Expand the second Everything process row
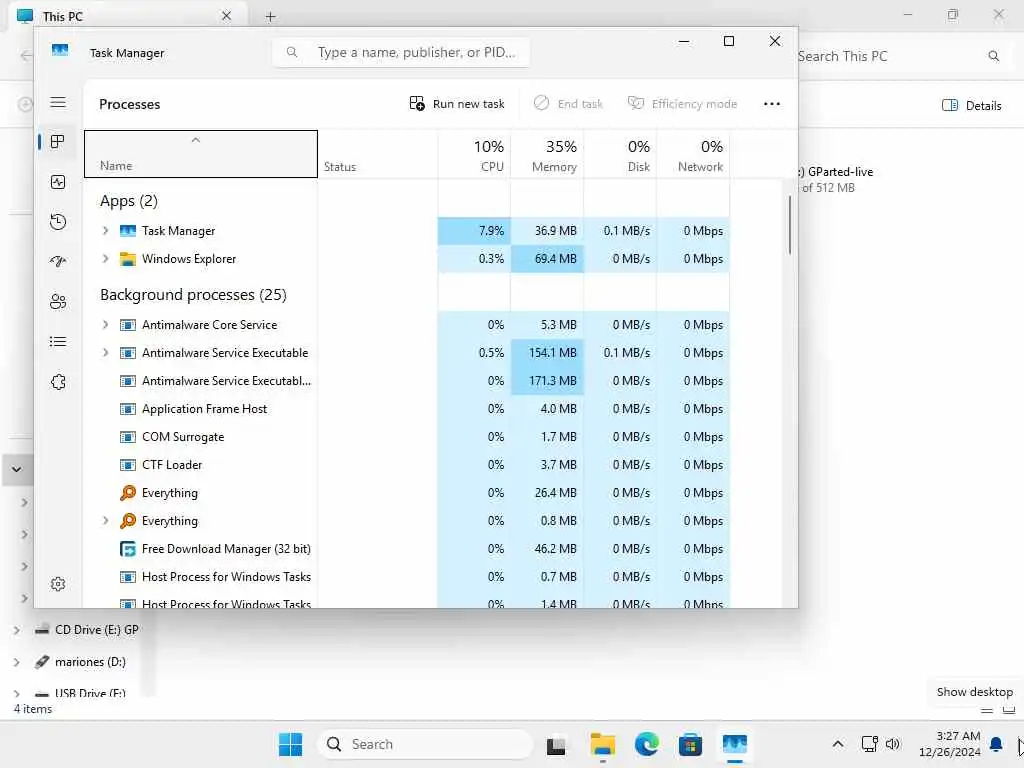 (x=106, y=520)
